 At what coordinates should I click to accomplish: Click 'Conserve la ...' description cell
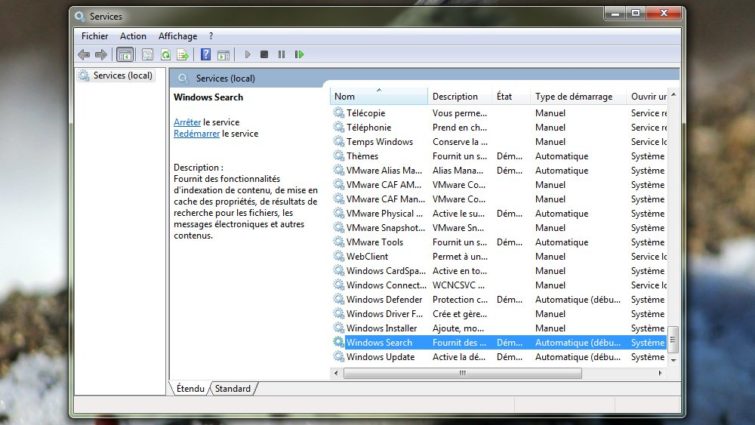point(460,142)
